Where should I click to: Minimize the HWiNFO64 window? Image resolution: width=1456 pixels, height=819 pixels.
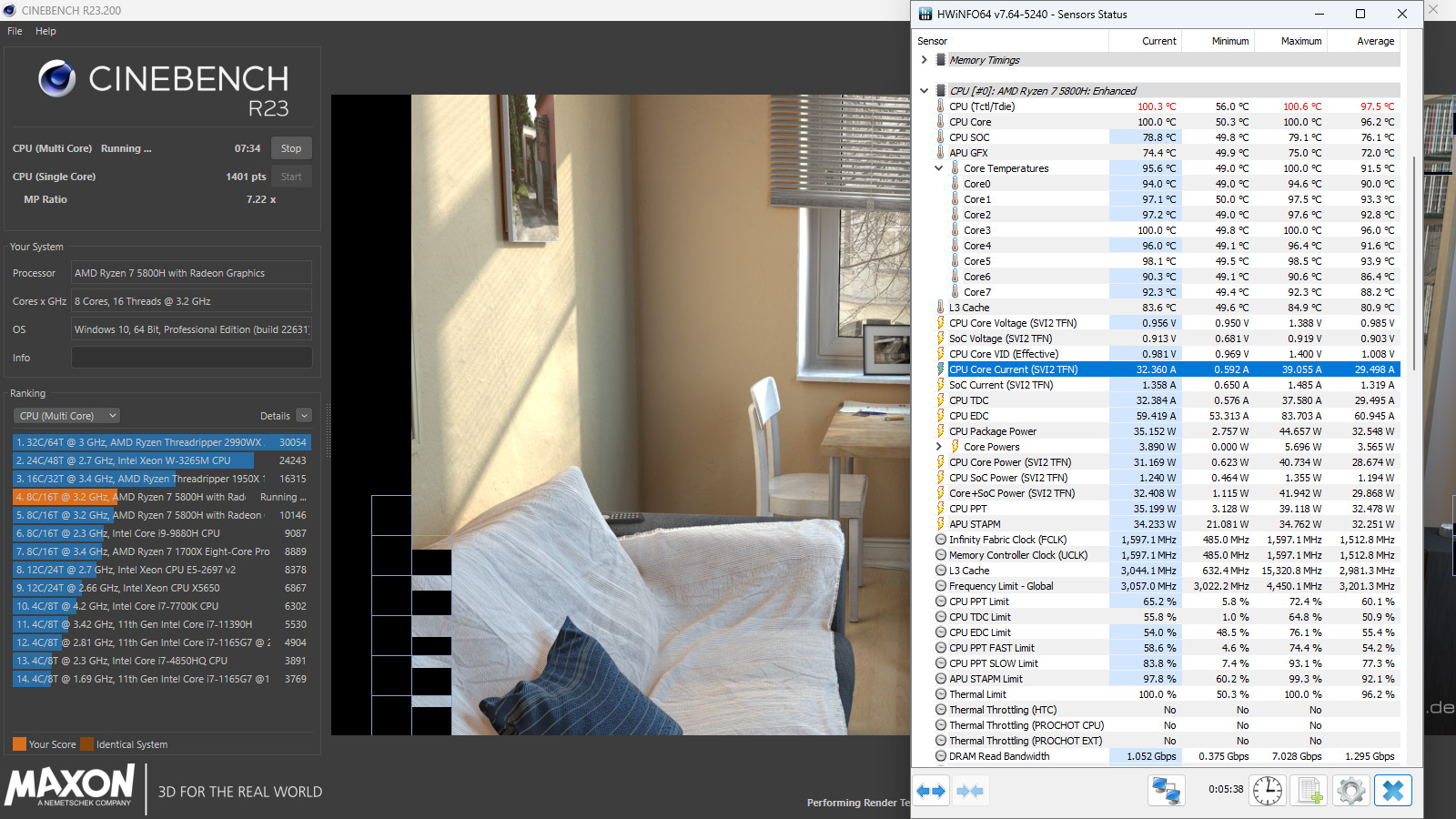pos(1319,14)
